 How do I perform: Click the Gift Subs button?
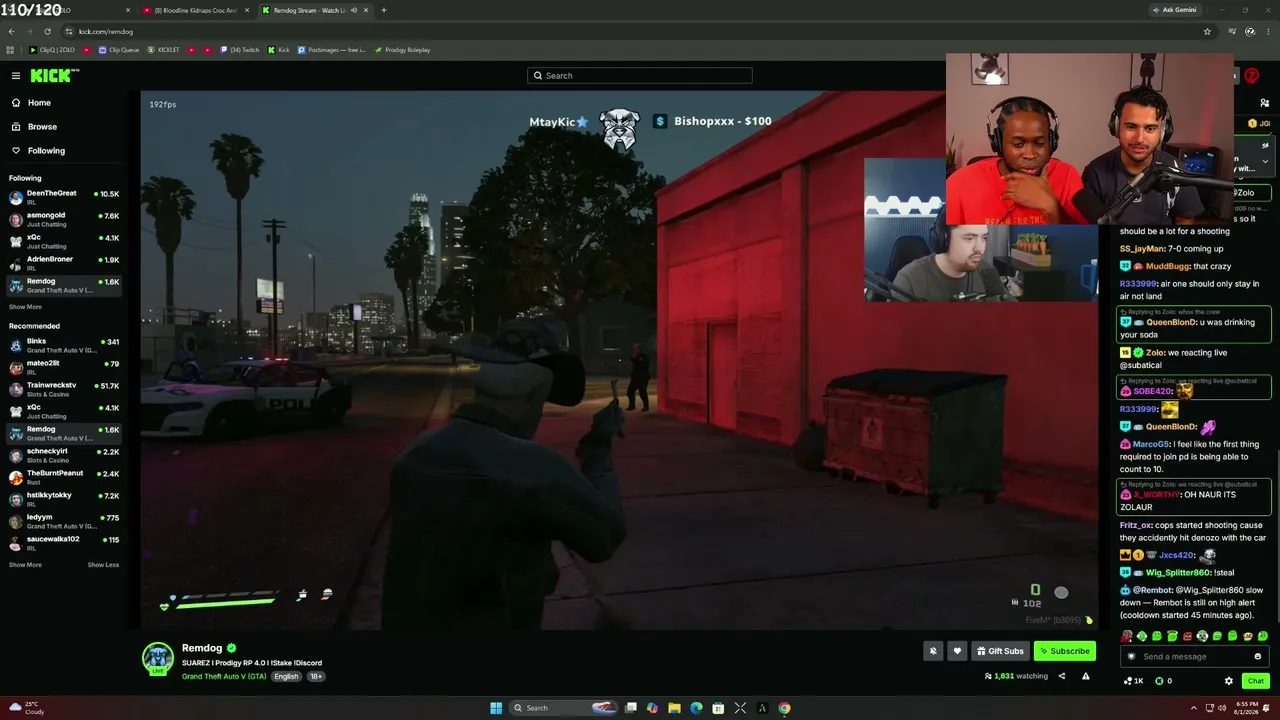tap(1000, 651)
